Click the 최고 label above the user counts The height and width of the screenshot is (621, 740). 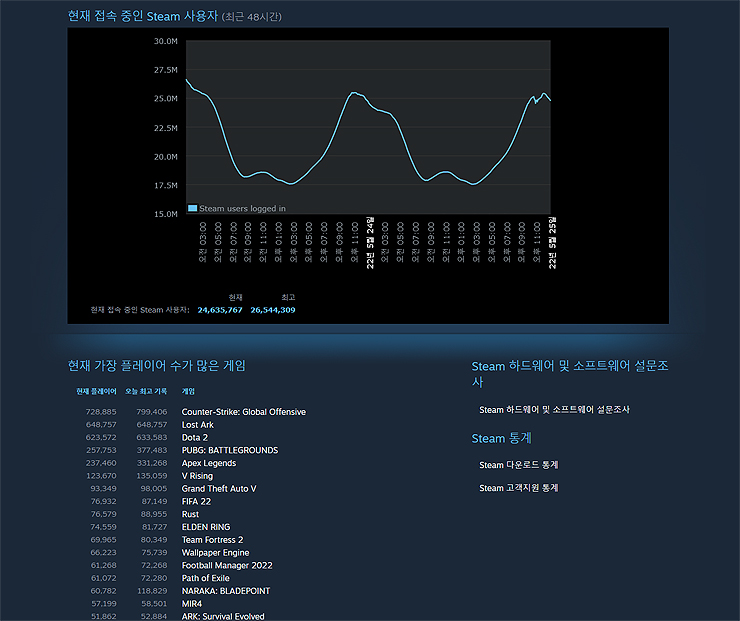click(x=288, y=297)
